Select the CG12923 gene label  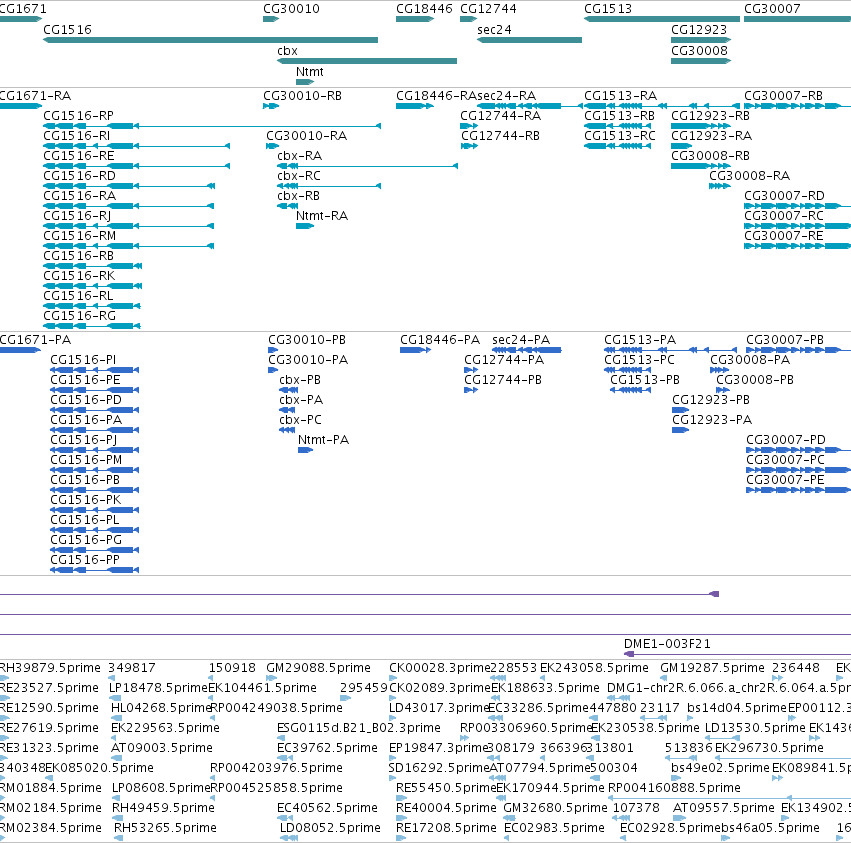pos(699,29)
